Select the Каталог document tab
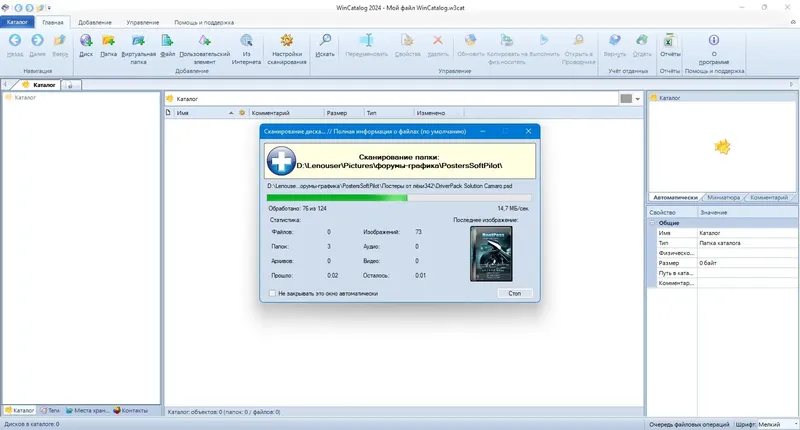The width and height of the screenshot is (800, 430). 39,85
